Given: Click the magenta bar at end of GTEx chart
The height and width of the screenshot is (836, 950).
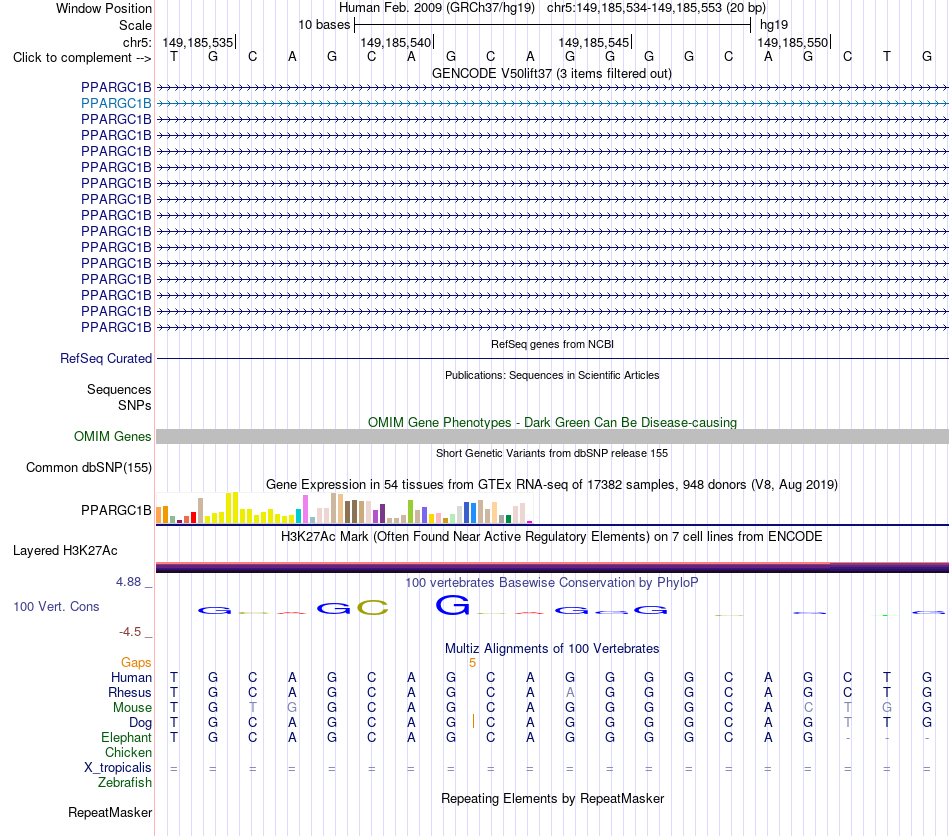Looking at the screenshot, I should 530,522.
